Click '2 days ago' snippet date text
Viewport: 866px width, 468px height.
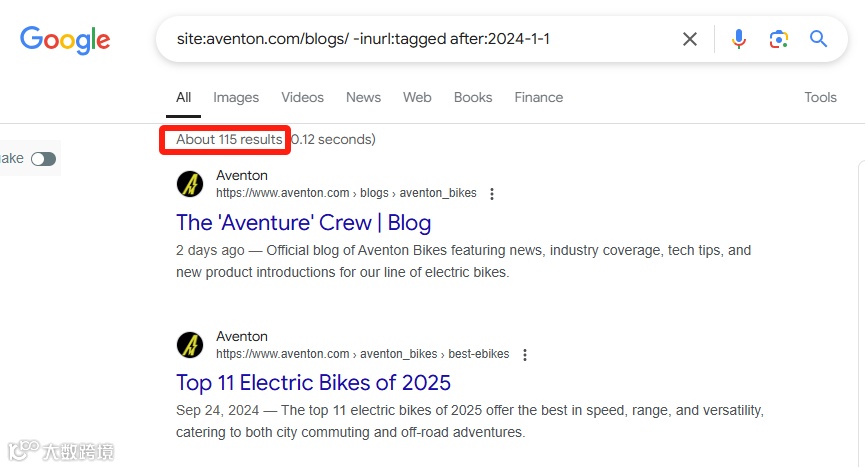[x=210, y=251]
